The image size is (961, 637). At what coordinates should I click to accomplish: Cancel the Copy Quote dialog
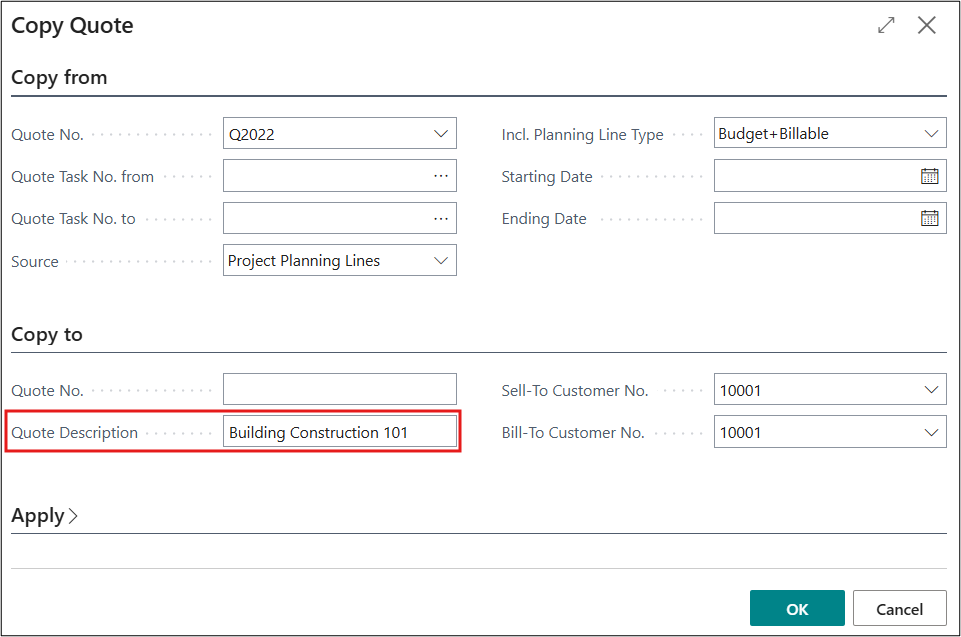(x=899, y=608)
